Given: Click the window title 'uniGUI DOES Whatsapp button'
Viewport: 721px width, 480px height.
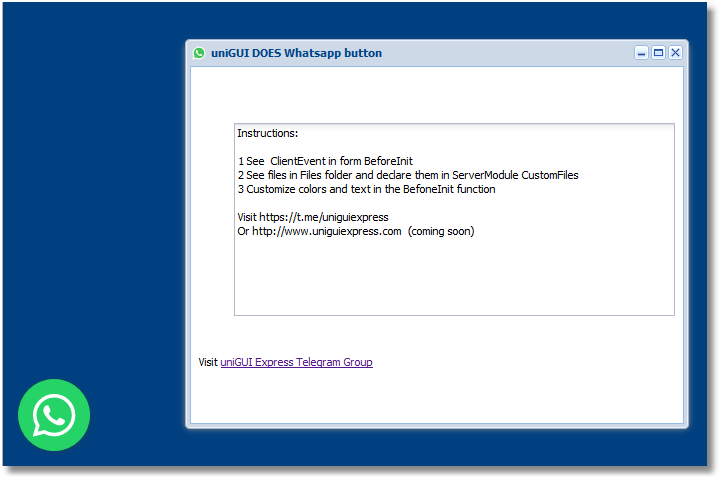Looking at the screenshot, I should (297, 53).
